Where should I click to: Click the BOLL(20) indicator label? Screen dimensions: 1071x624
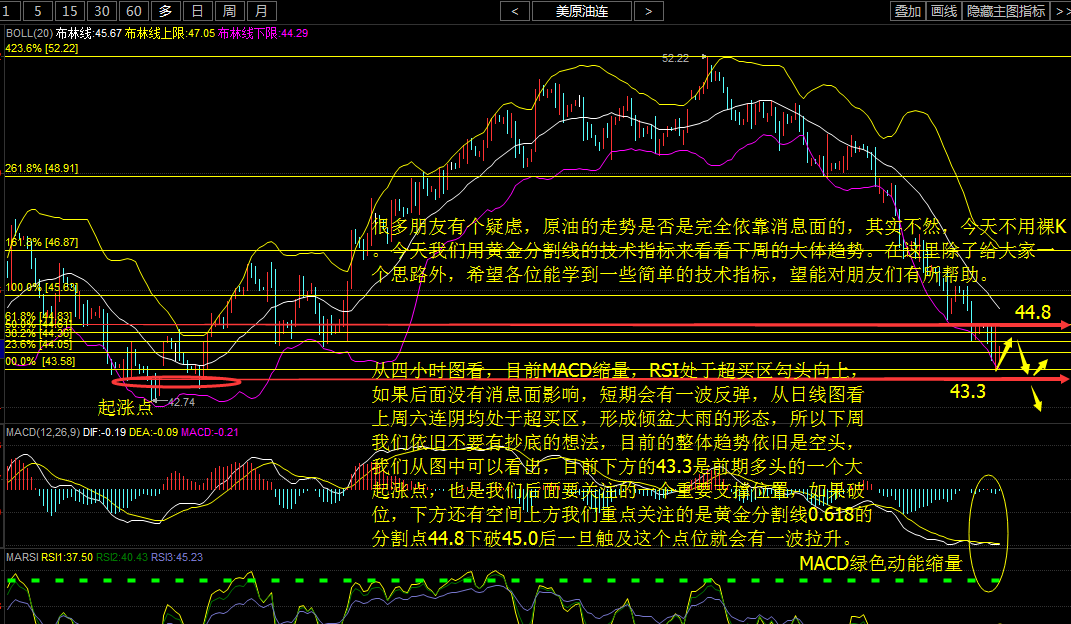[29, 33]
